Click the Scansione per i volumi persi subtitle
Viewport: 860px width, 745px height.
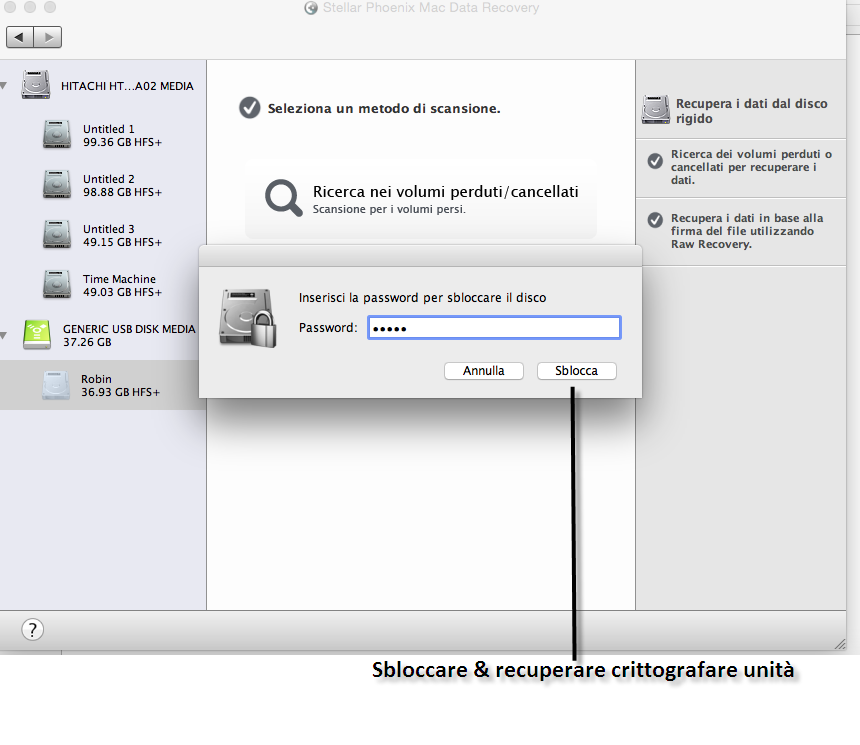point(389,209)
